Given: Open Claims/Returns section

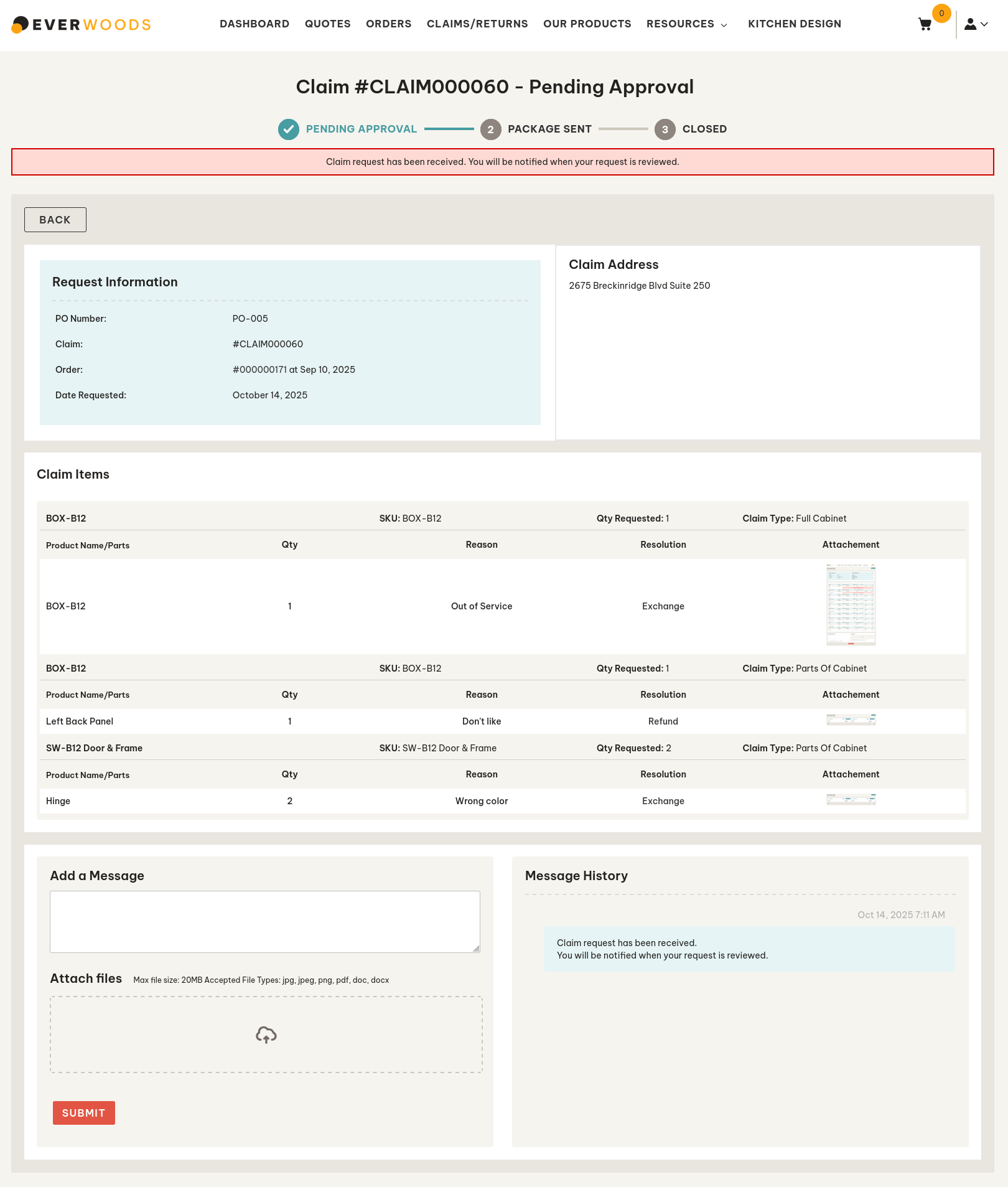Looking at the screenshot, I should (x=477, y=24).
